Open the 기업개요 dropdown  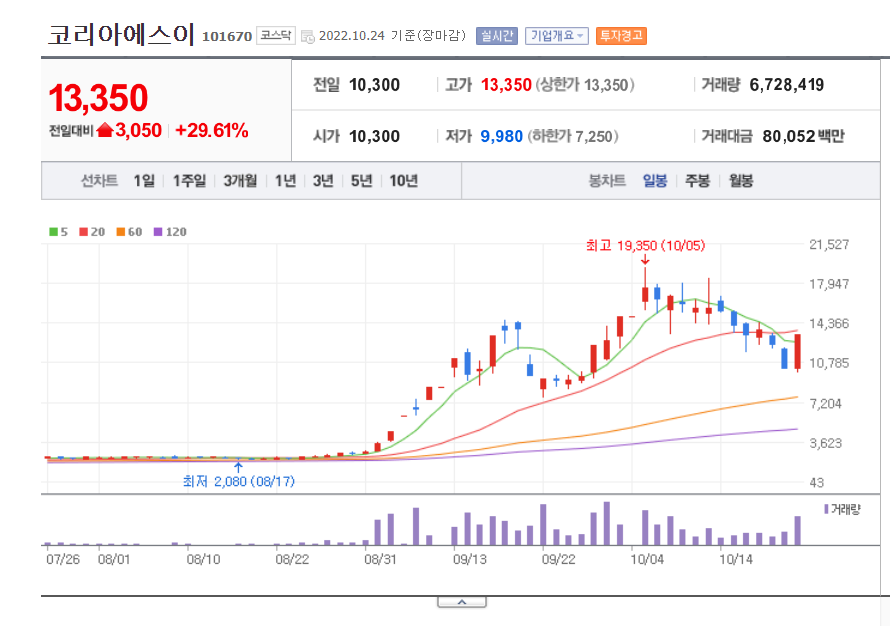click(556, 36)
